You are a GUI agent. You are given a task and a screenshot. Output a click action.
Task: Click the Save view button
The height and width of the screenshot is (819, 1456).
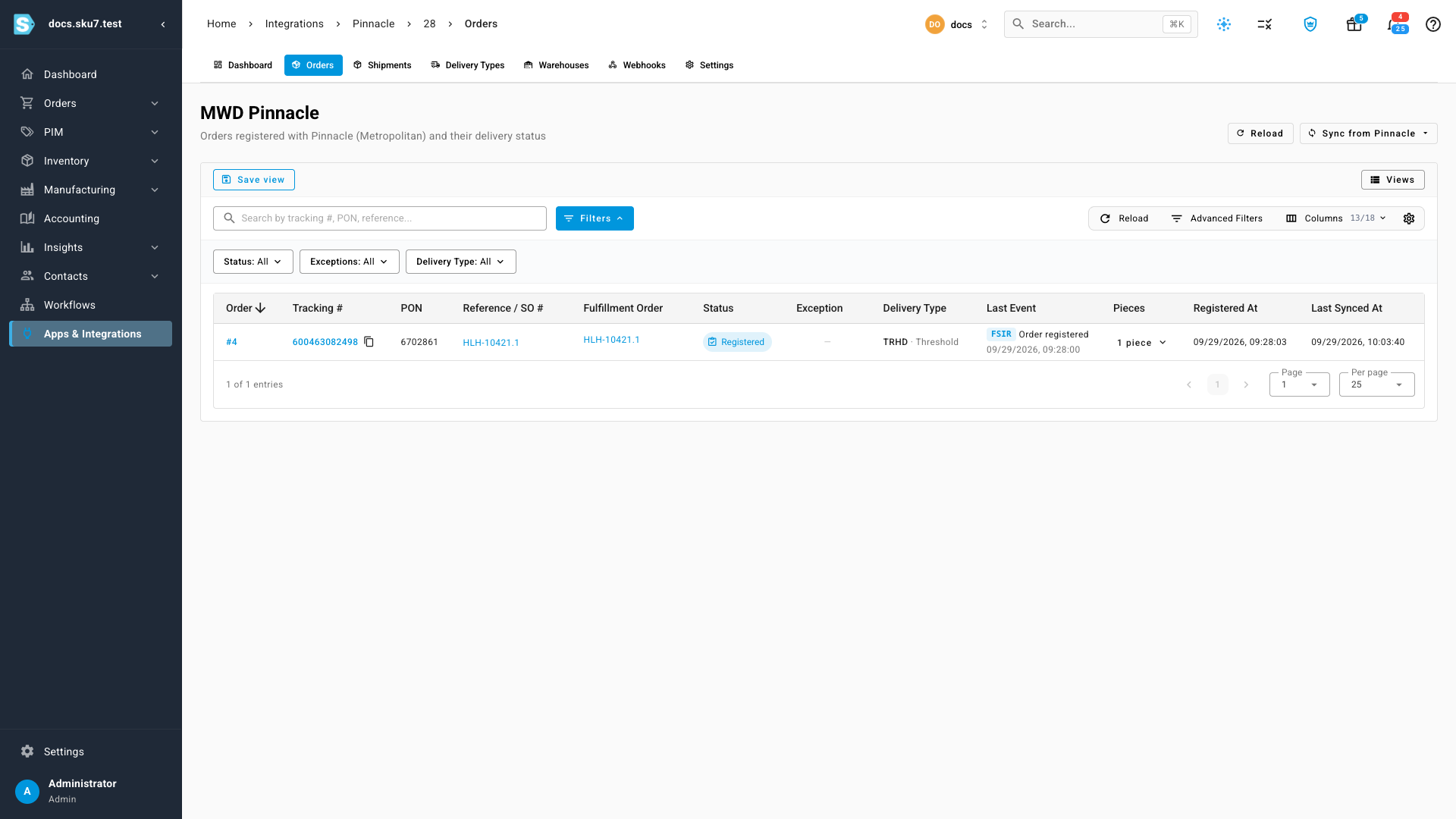coord(254,180)
